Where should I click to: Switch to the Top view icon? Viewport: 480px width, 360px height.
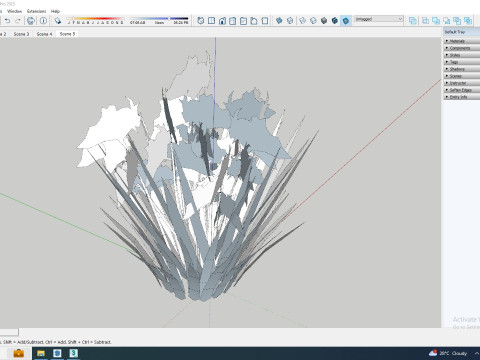211,21
